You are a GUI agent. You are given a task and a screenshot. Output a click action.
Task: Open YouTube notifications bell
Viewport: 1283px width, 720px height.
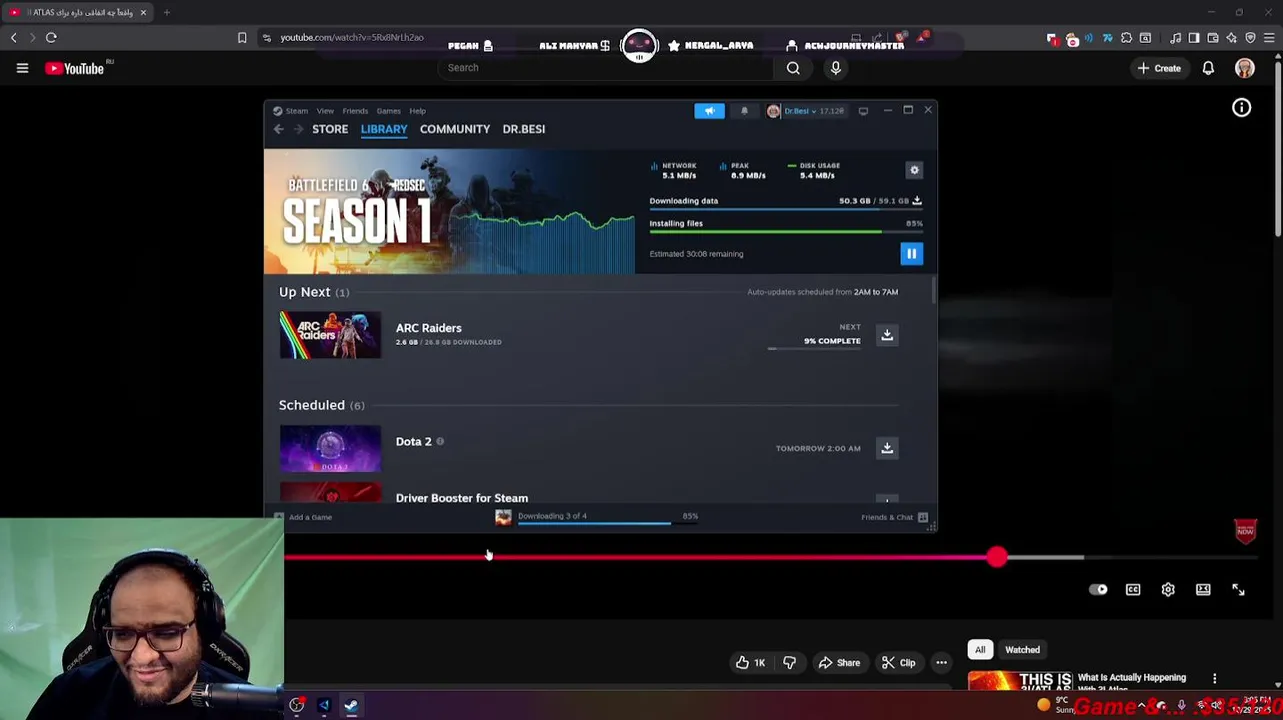tap(1208, 68)
